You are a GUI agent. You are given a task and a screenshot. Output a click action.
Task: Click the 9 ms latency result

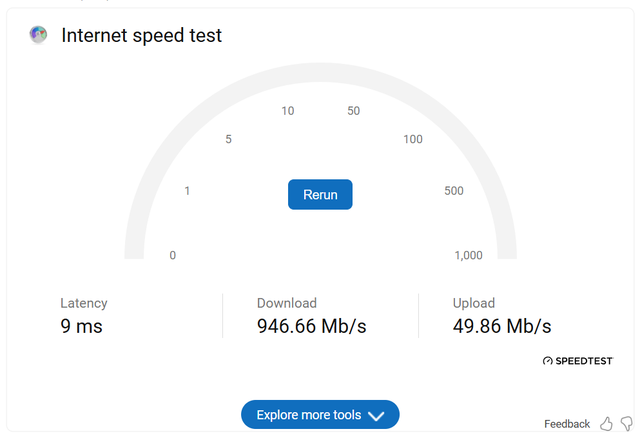[81, 326]
